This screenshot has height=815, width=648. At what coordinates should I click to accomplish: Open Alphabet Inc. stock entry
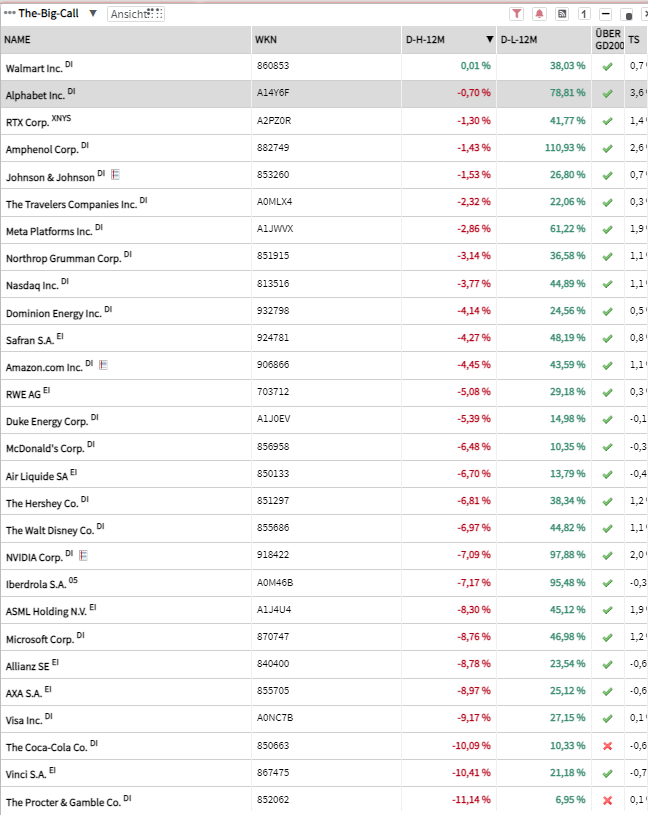(35, 95)
